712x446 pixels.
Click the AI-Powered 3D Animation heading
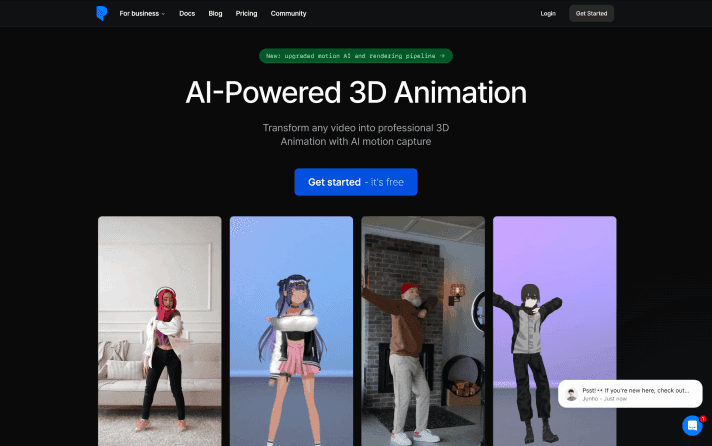tap(356, 93)
